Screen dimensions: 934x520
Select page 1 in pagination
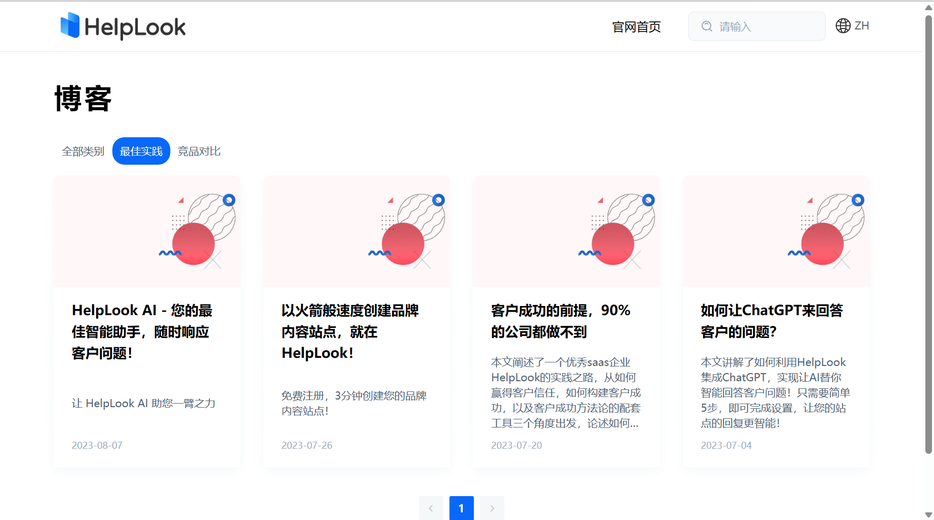(x=462, y=508)
